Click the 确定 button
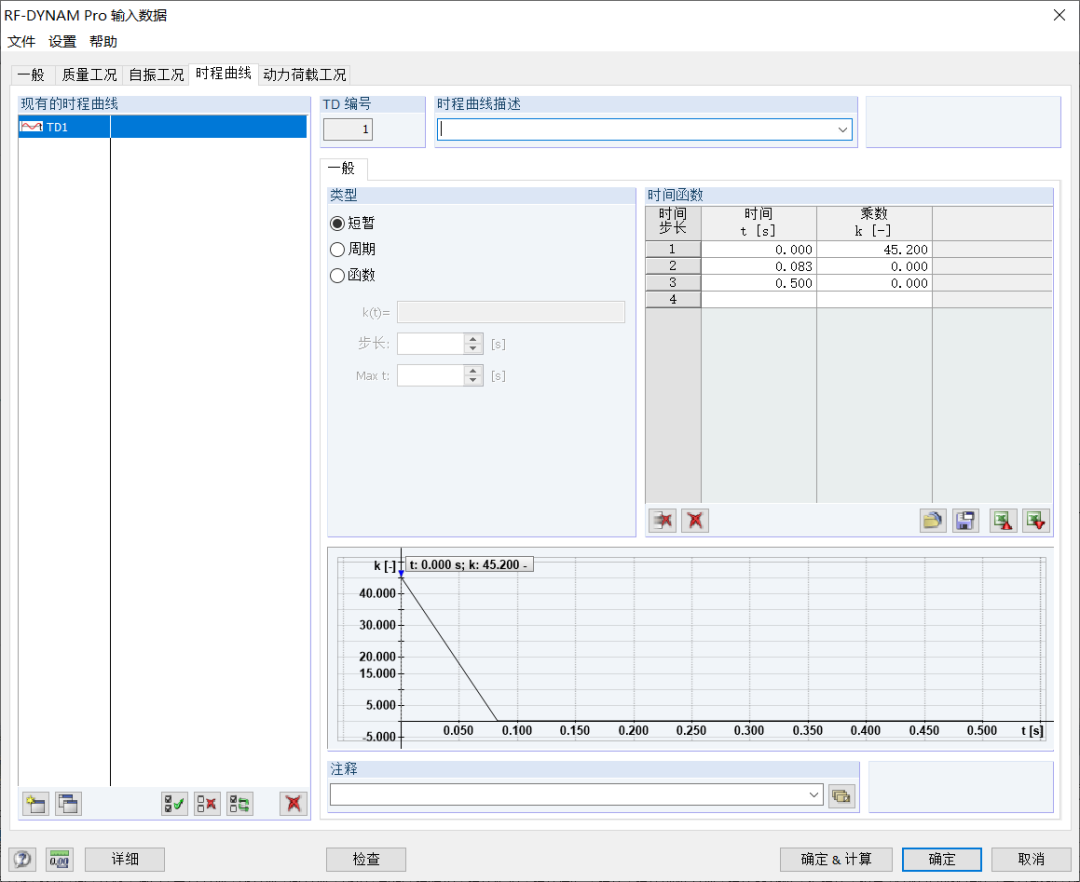Viewport: 1080px width, 882px height. click(x=942, y=859)
